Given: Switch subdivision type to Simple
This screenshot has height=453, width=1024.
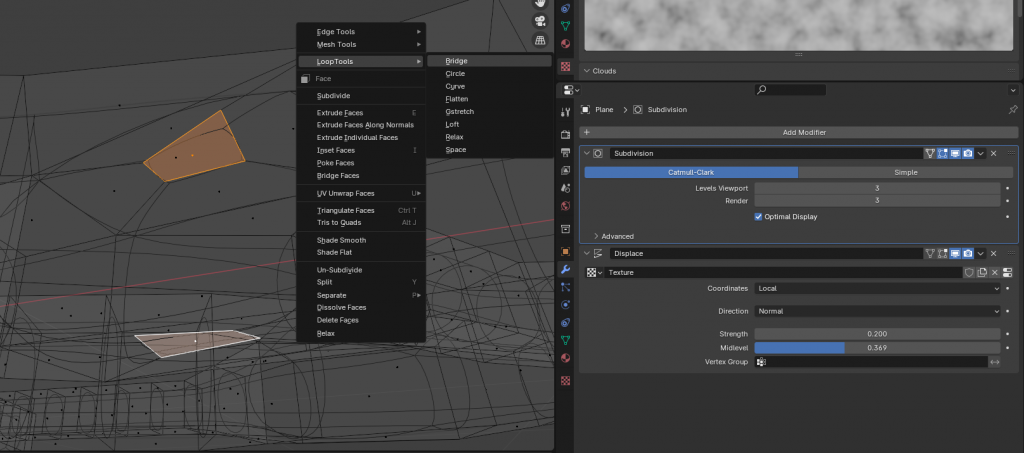Looking at the screenshot, I should pyautogui.click(x=905, y=172).
